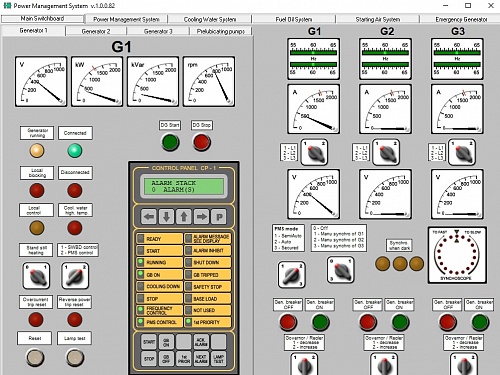
Task: Turn the SWBD/PMS control selector switch
Action: 75,276
